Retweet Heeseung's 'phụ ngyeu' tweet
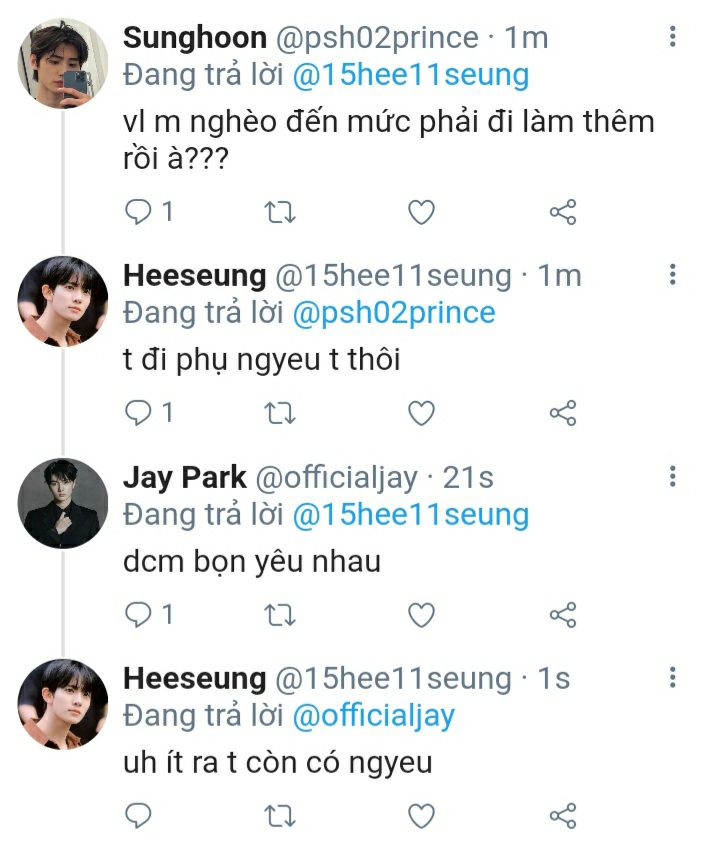Screen dimensions: 720x843 point(278,412)
